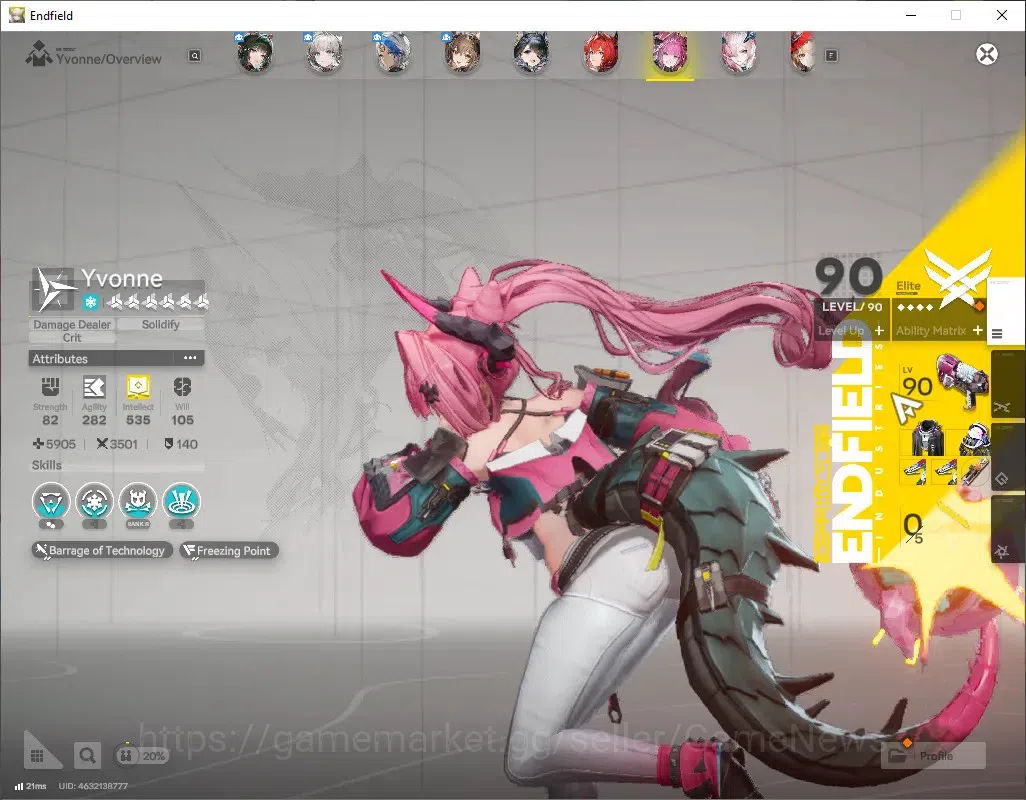The image size is (1026, 800).
Task: Click the Endfield app icon in title bar
Action: (x=16, y=15)
